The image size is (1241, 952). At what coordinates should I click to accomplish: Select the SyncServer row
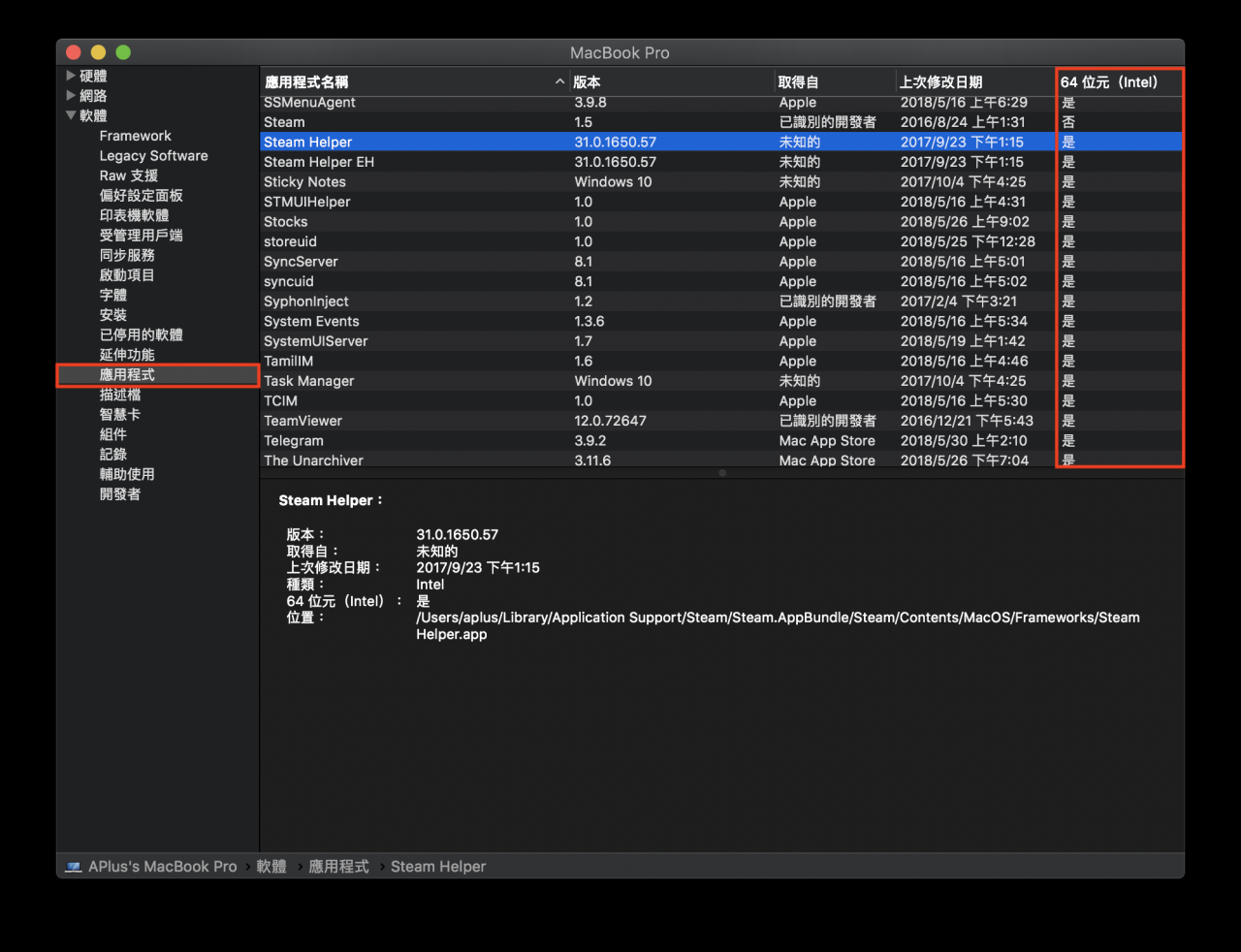point(721,261)
